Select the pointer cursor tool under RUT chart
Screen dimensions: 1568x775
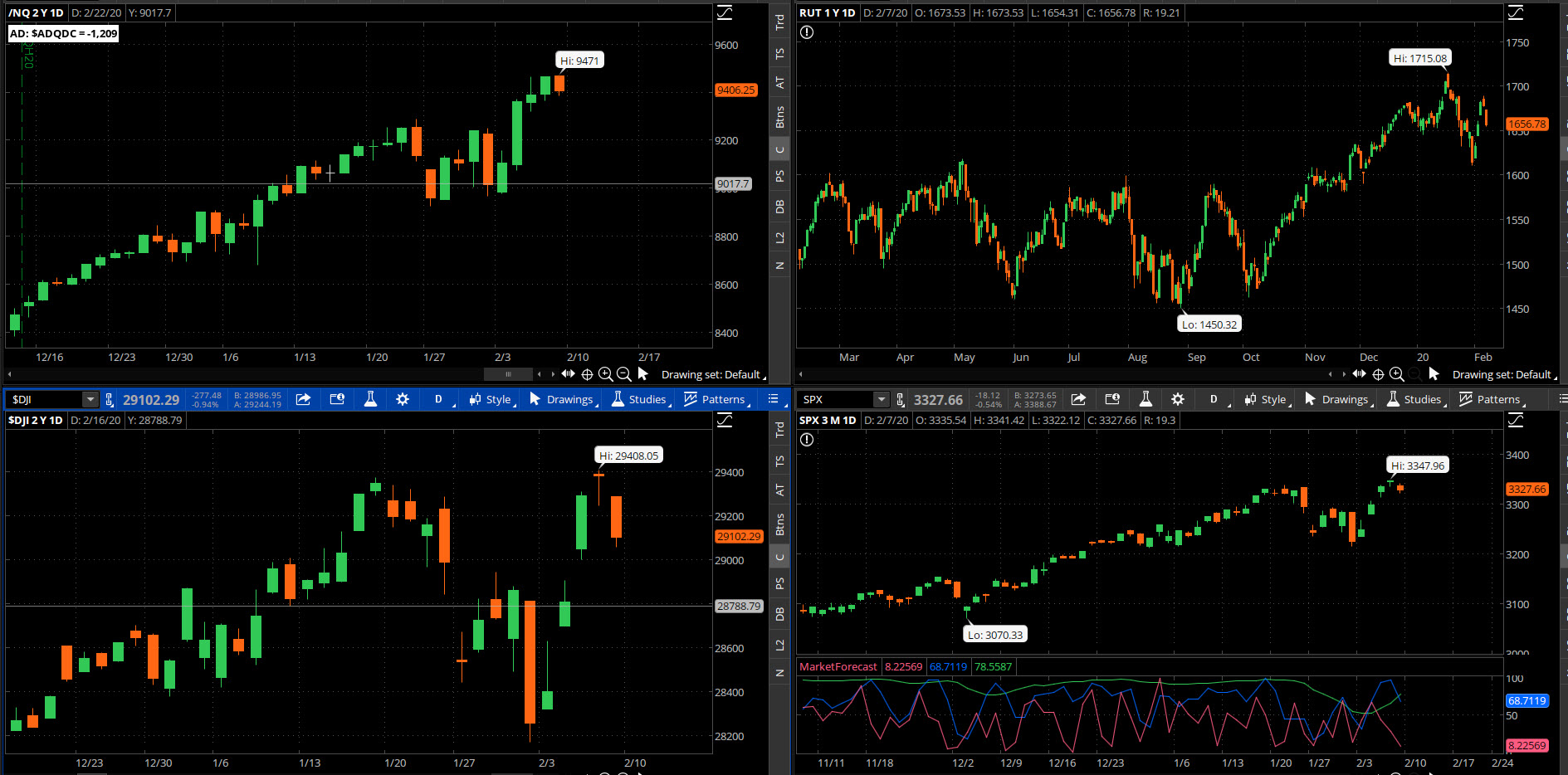[x=1434, y=374]
